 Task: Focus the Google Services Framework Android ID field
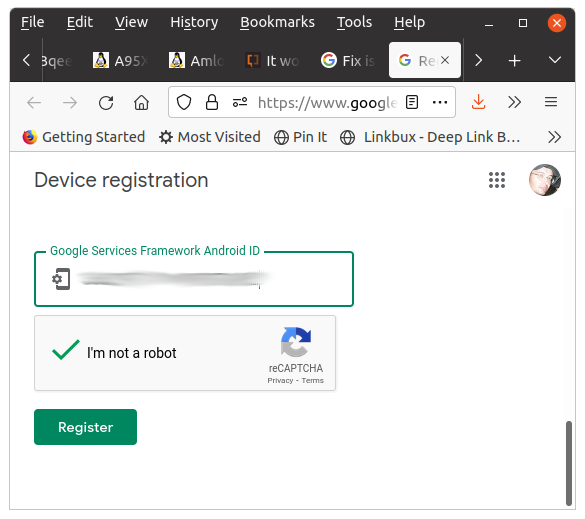coord(194,279)
